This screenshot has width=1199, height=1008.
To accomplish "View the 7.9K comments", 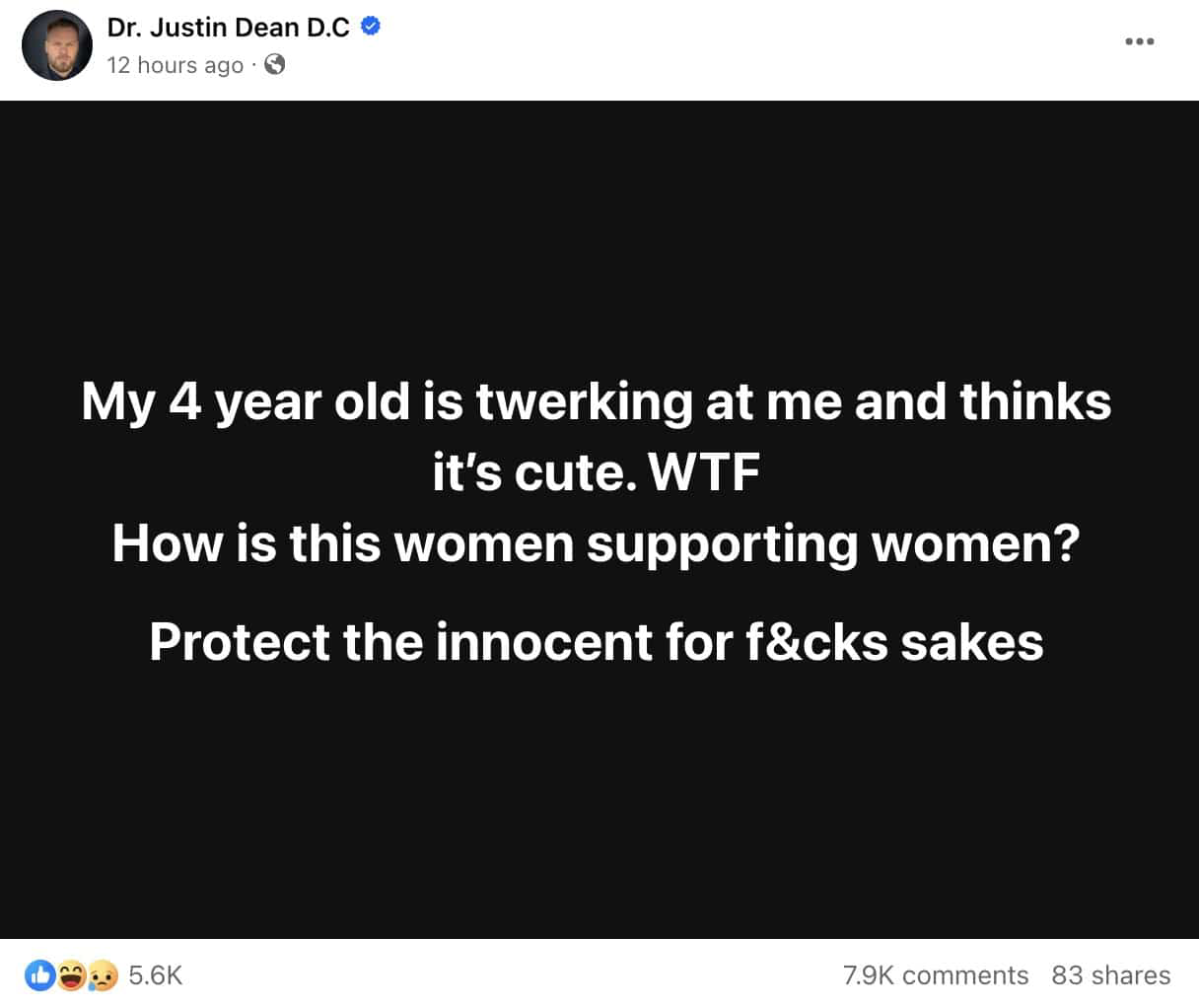I will point(935,975).
